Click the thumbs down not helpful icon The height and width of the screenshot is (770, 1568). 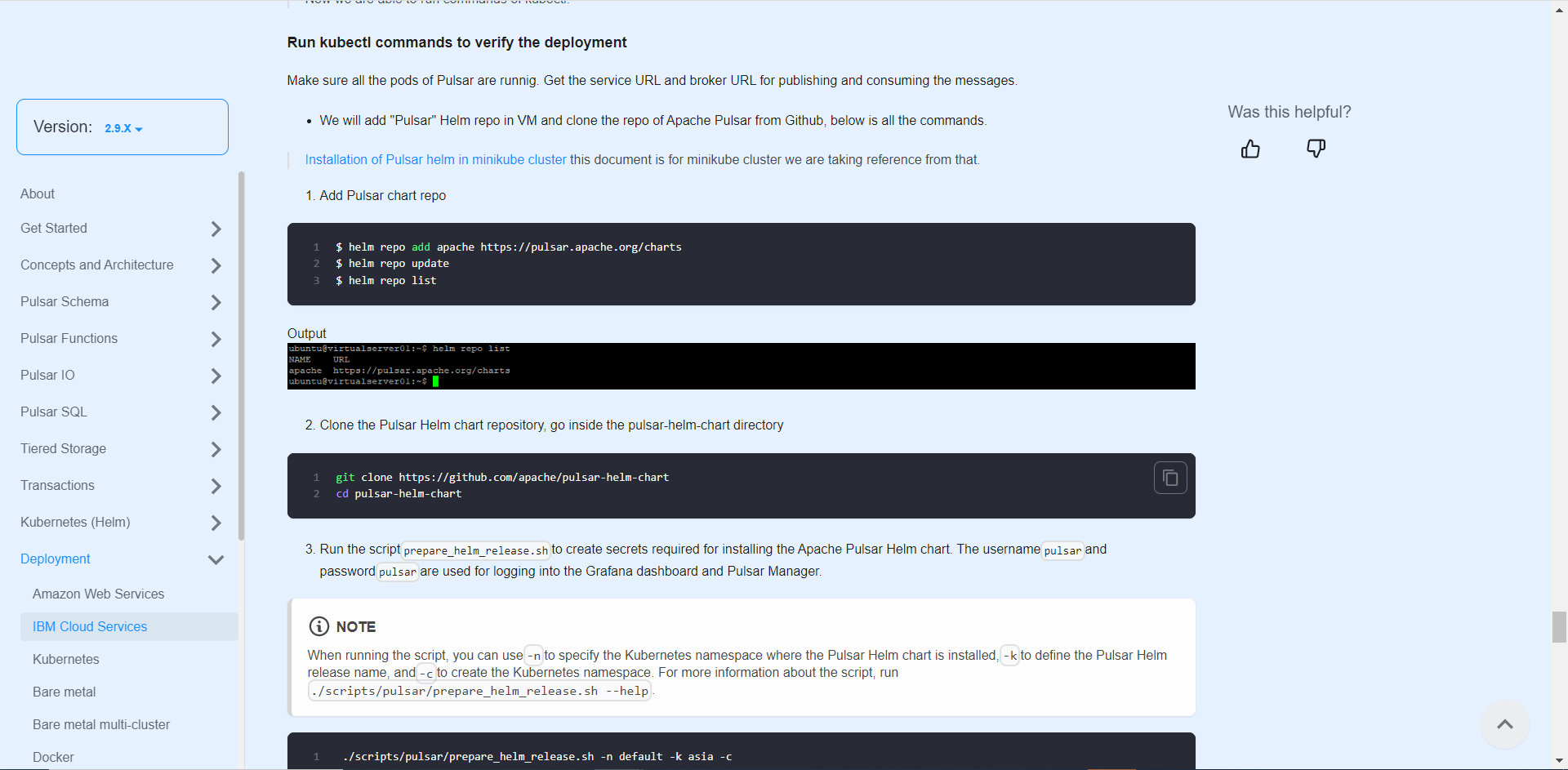pyautogui.click(x=1316, y=149)
